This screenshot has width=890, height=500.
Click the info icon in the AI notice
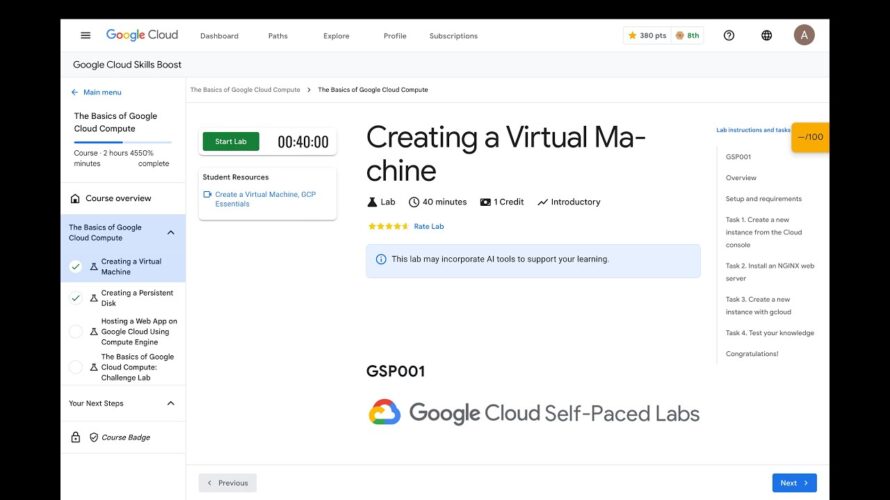pos(381,259)
